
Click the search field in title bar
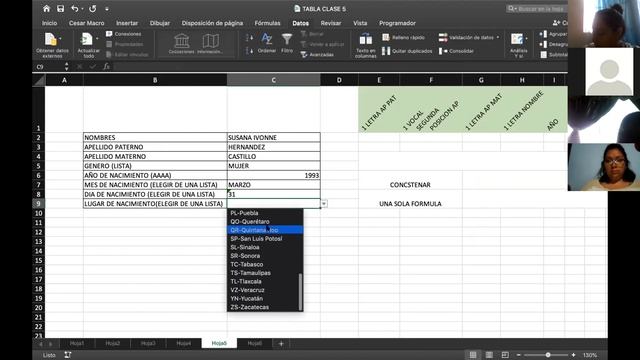(536, 9)
